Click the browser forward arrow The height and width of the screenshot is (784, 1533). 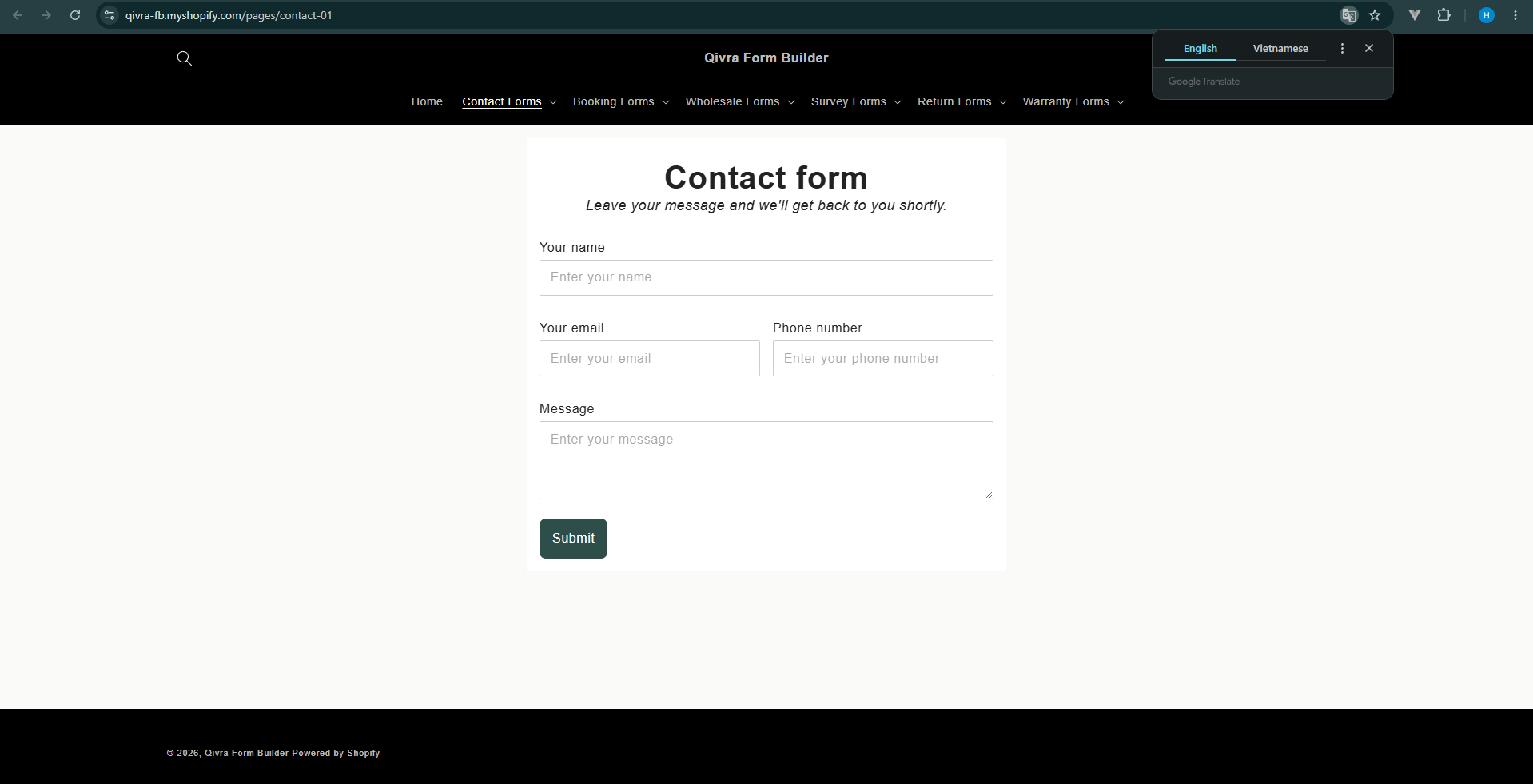(x=46, y=15)
